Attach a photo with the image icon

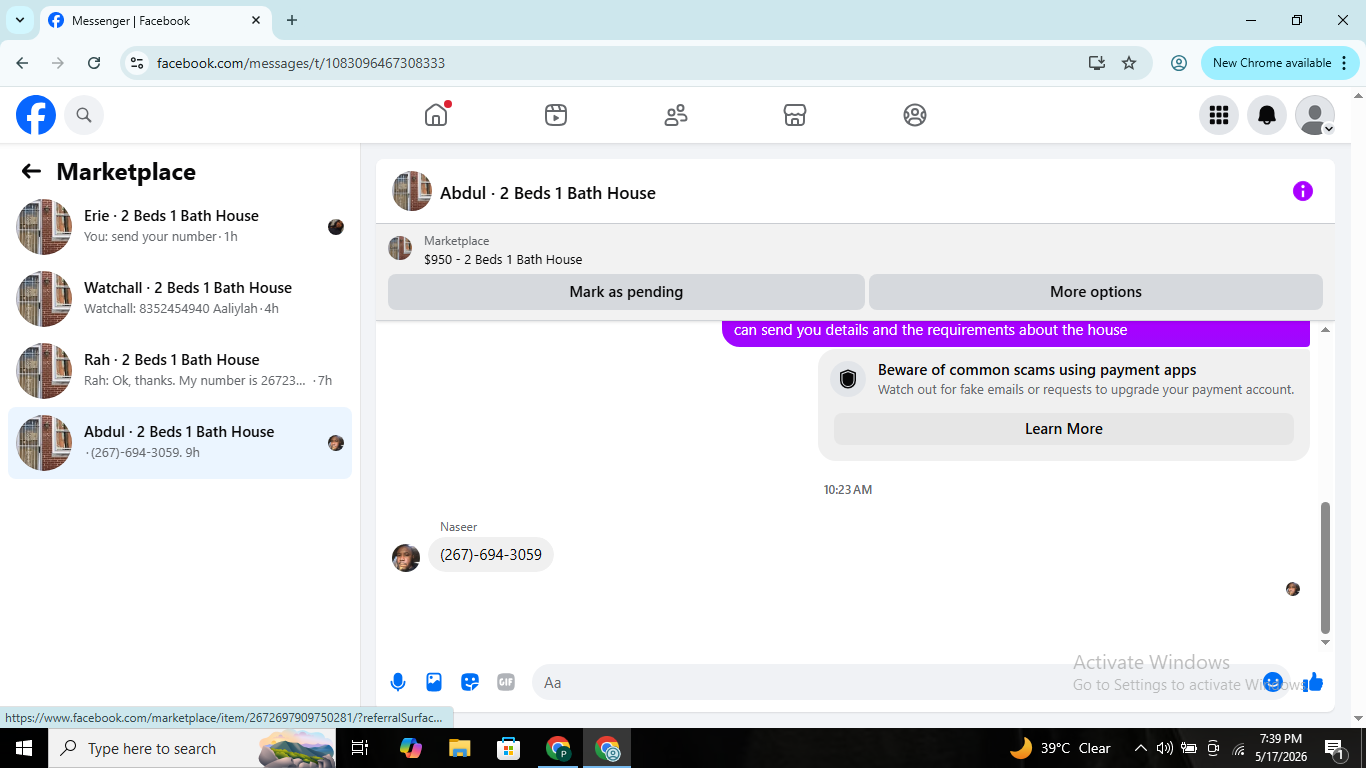[x=434, y=682]
